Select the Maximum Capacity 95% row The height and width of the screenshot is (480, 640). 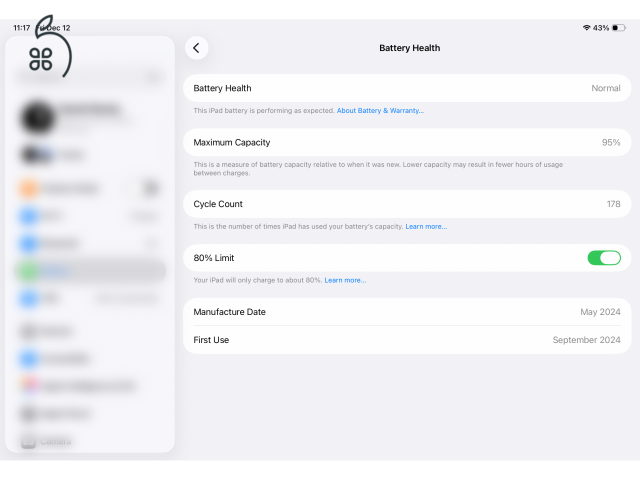point(407,142)
